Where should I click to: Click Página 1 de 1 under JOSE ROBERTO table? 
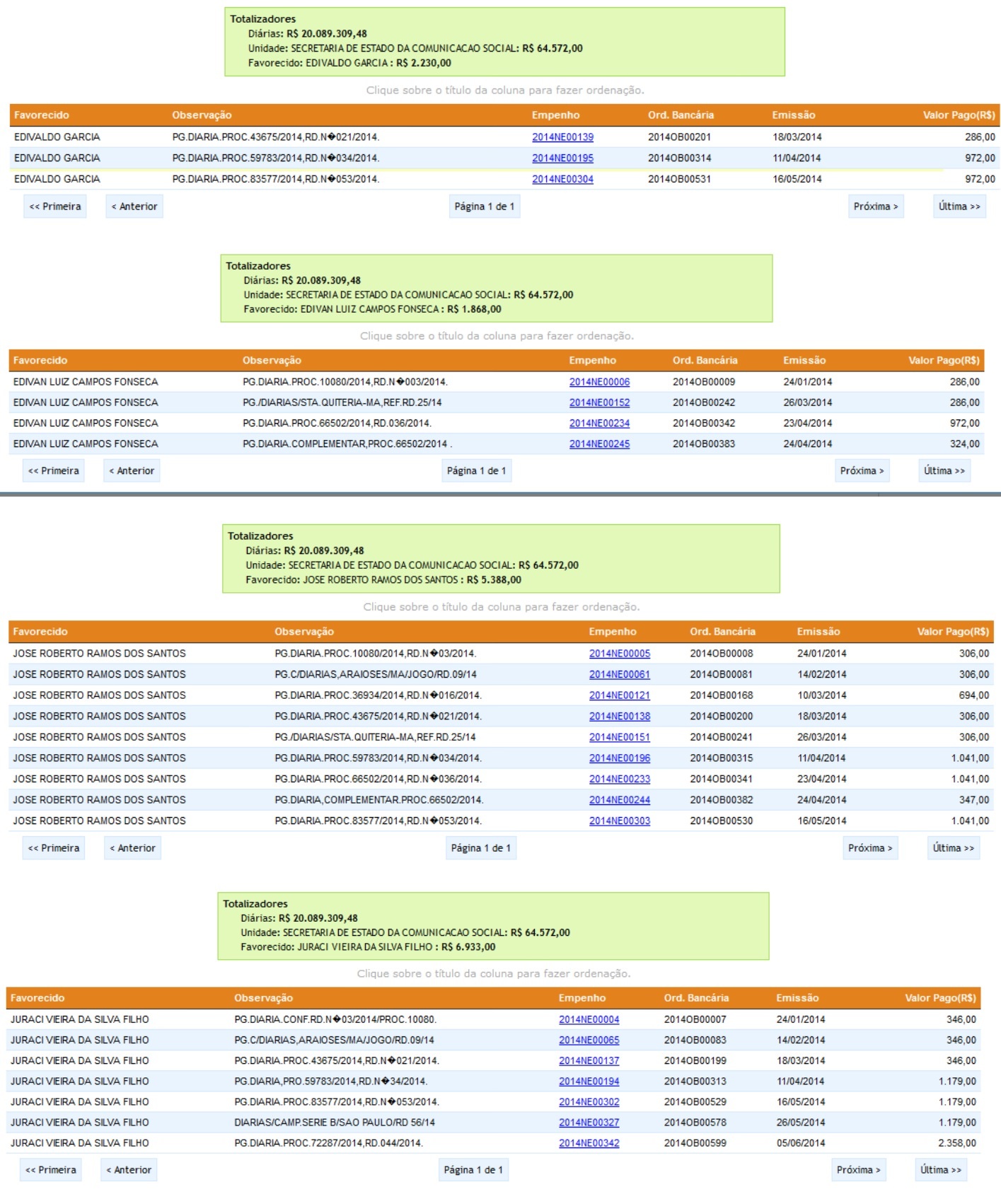click(480, 848)
